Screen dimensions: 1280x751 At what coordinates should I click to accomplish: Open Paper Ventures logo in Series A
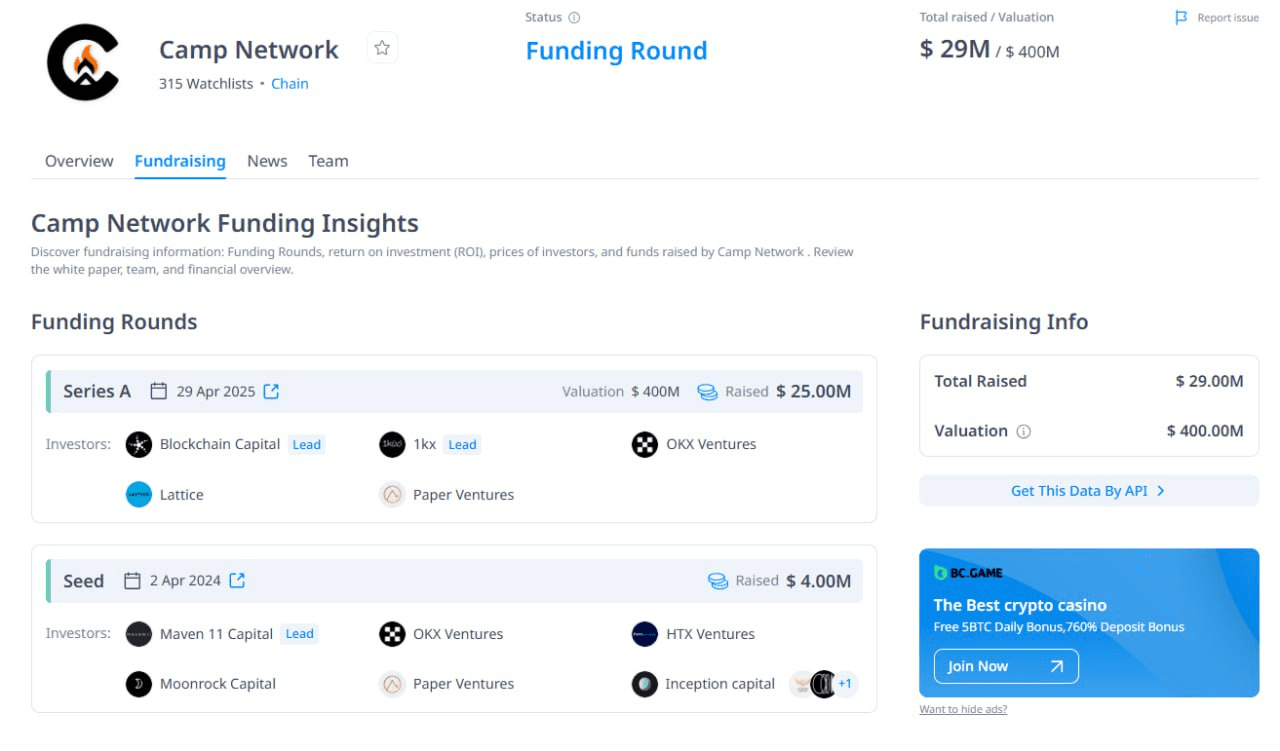[392, 494]
